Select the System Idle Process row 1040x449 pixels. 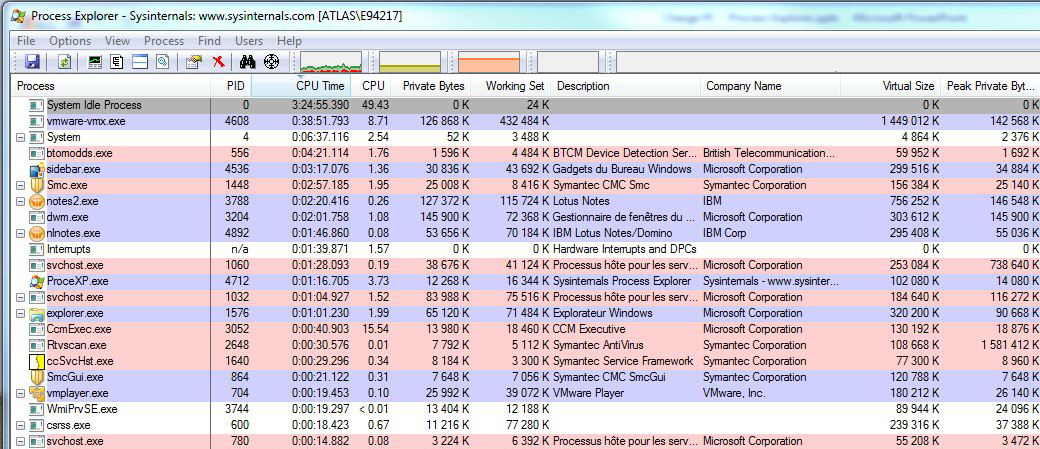[526, 105]
